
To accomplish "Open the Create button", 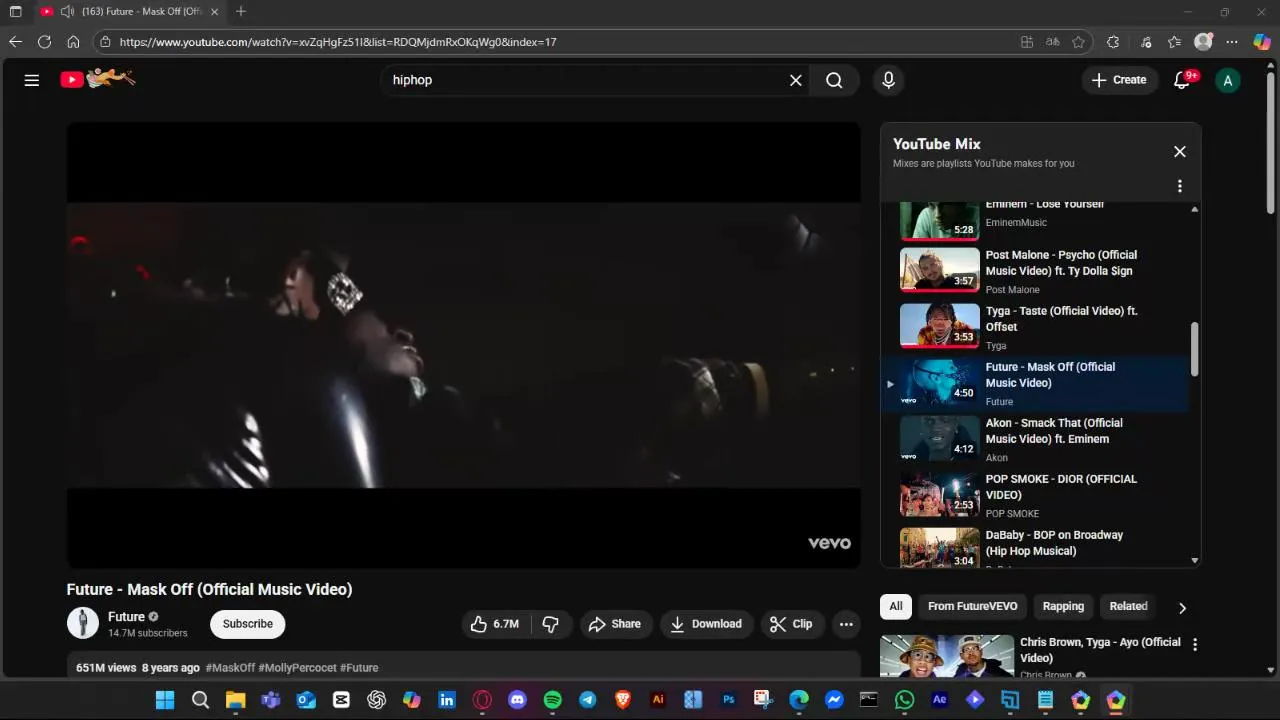I will tap(1120, 80).
